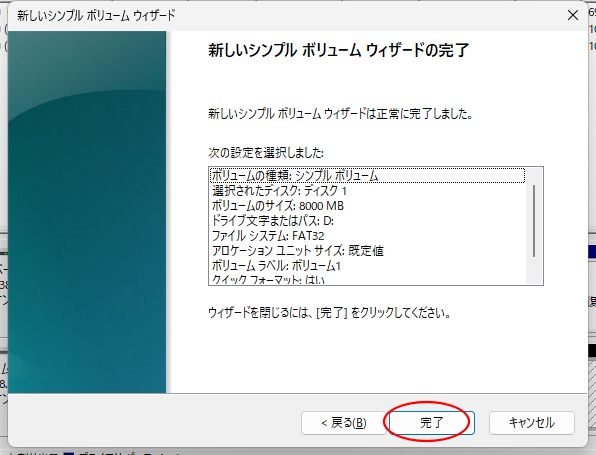
Task: Click the ウィザードを閉じるには instruction text
Action: pos(329,313)
